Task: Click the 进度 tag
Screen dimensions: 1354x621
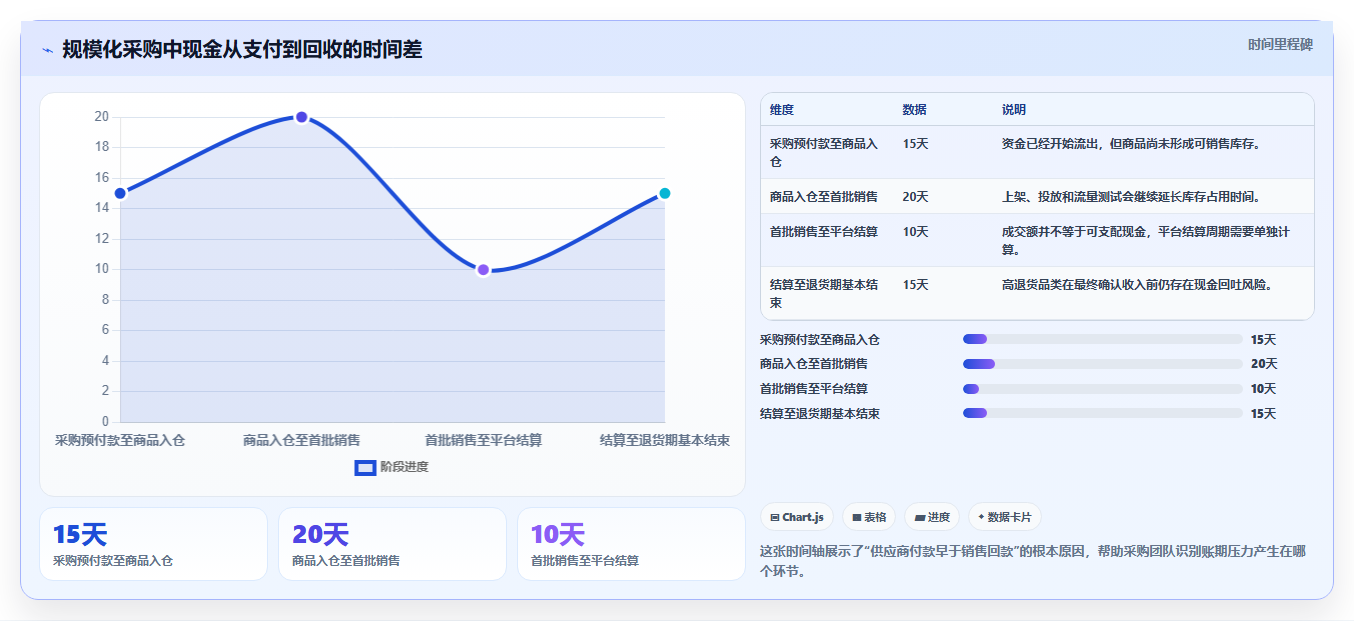Action: pyautogui.click(x=932, y=517)
